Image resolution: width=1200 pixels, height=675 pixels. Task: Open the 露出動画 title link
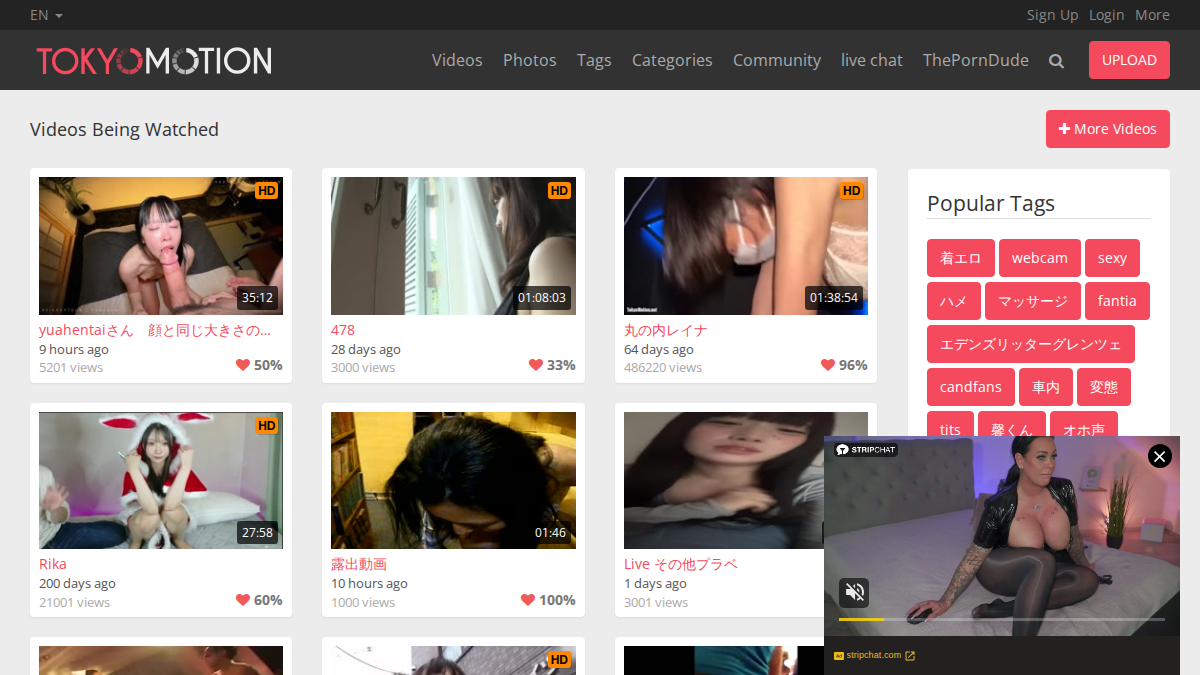click(359, 564)
